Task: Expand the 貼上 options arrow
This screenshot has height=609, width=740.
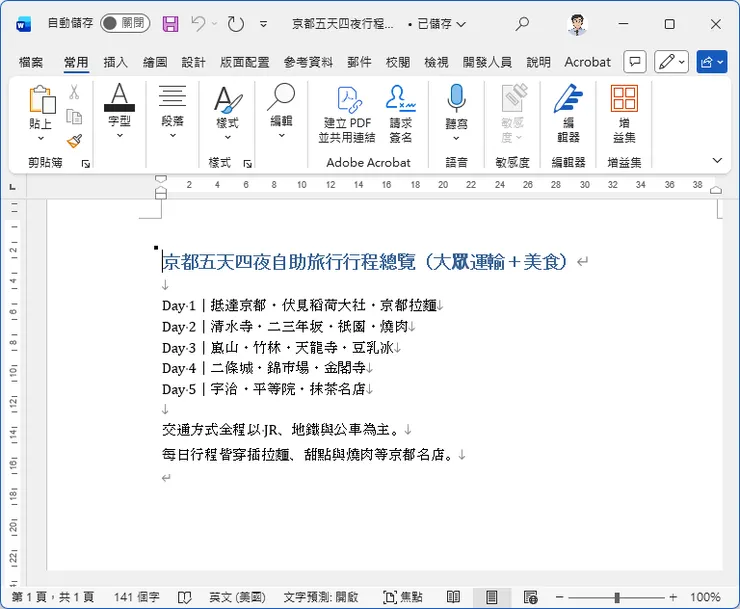Action: click(x=41, y=138)
